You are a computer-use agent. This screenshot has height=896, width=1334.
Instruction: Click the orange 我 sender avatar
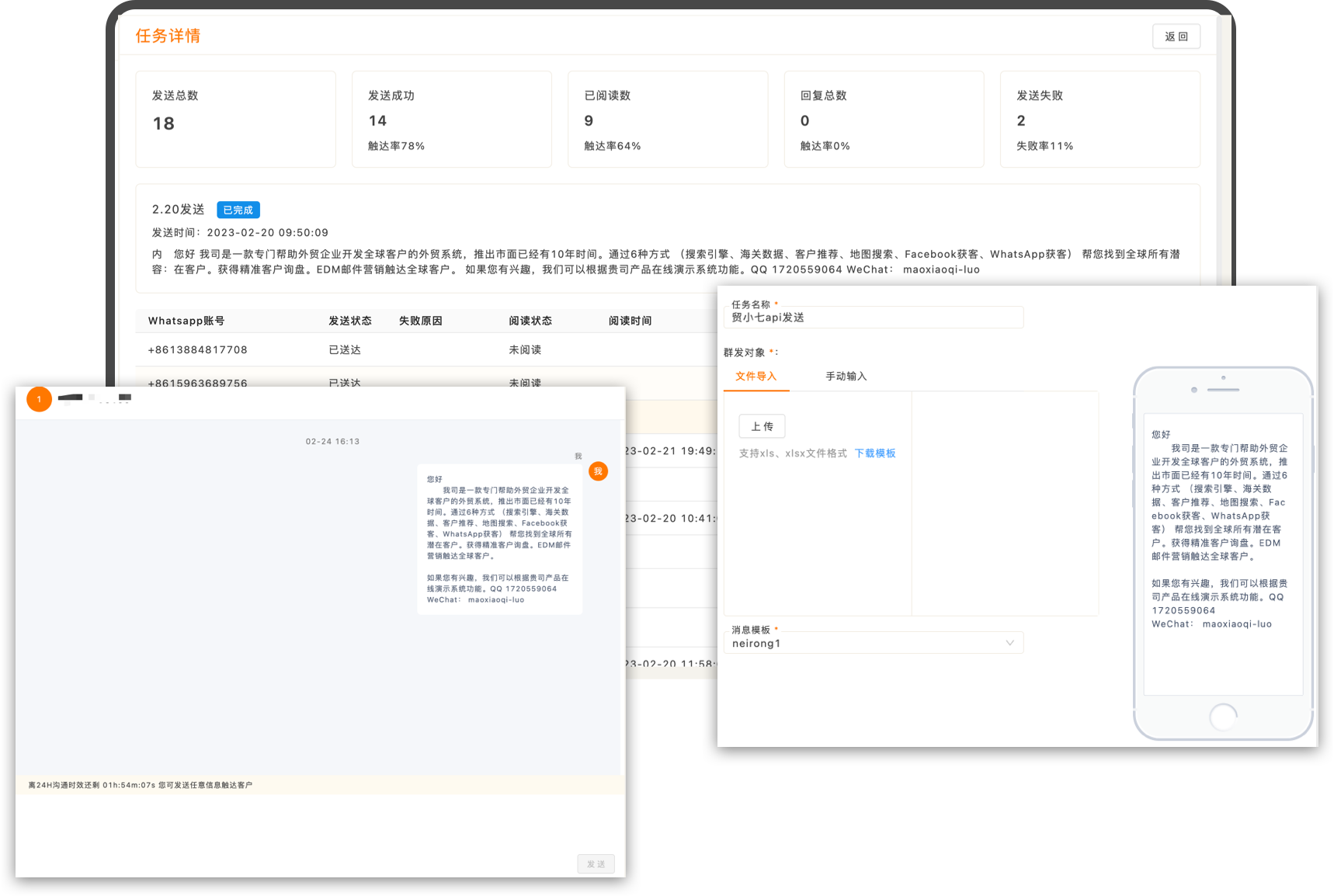598,471
